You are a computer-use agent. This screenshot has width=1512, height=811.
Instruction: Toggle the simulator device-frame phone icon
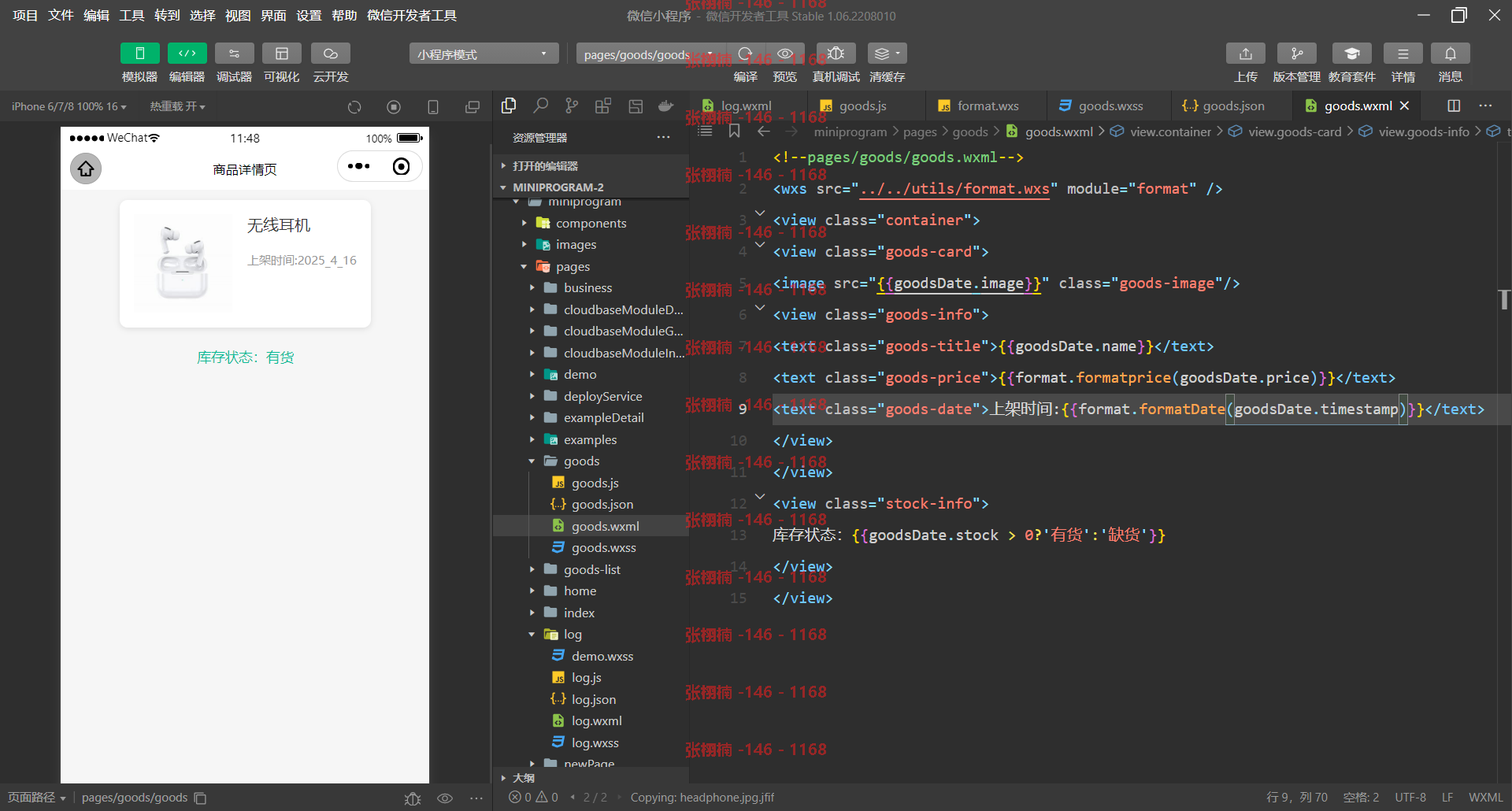pos(433,107)
